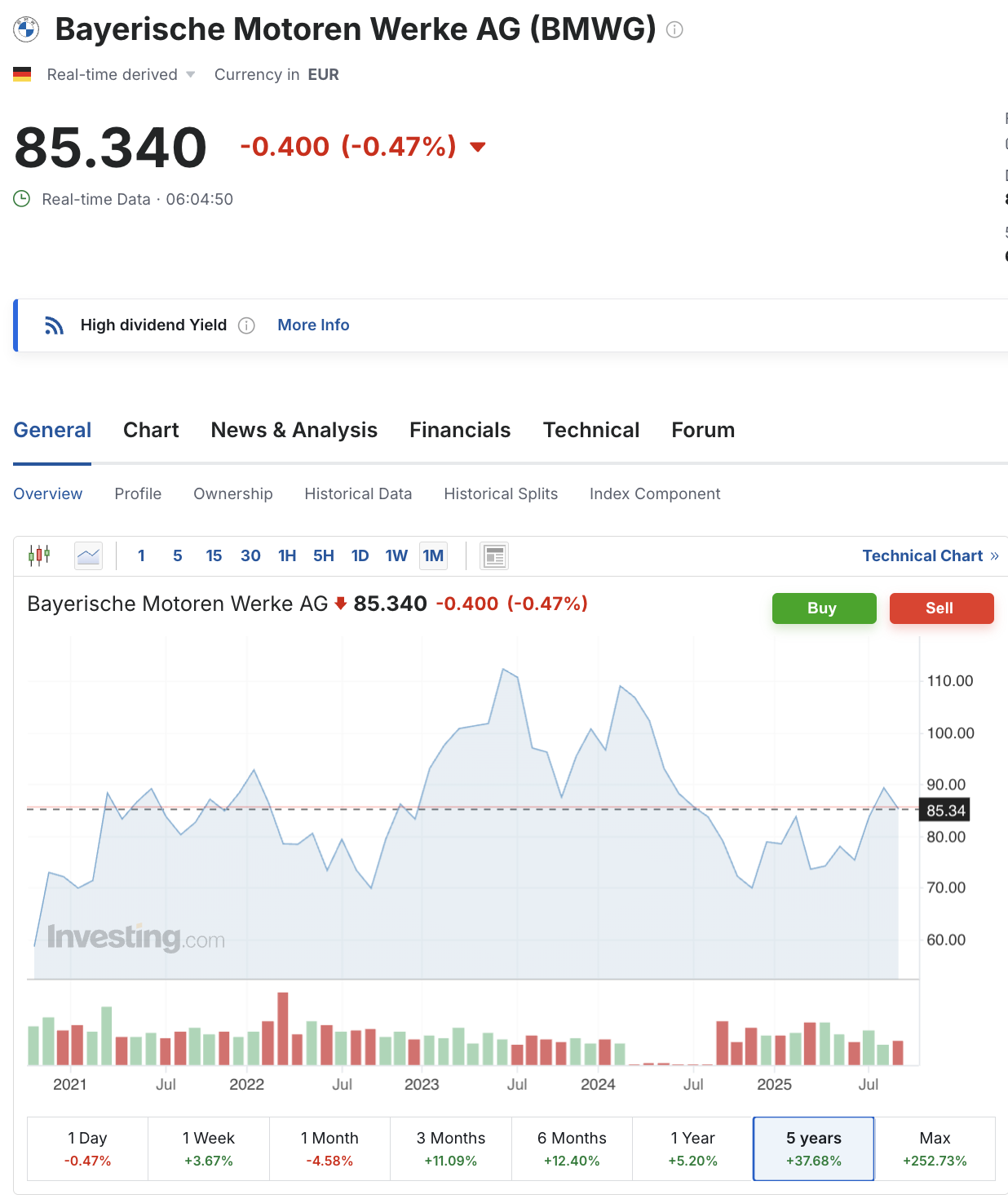This screenshot has height=1199, width=1008.
Task: Click the news overlay icon in chart toolbar
Action: [494, 555]
